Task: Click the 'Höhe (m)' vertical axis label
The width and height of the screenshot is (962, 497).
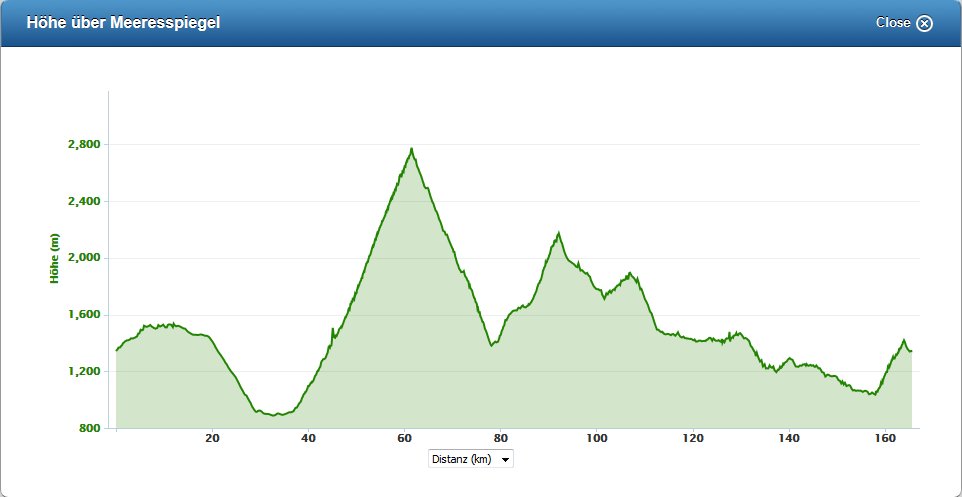Action: [56, 258]
